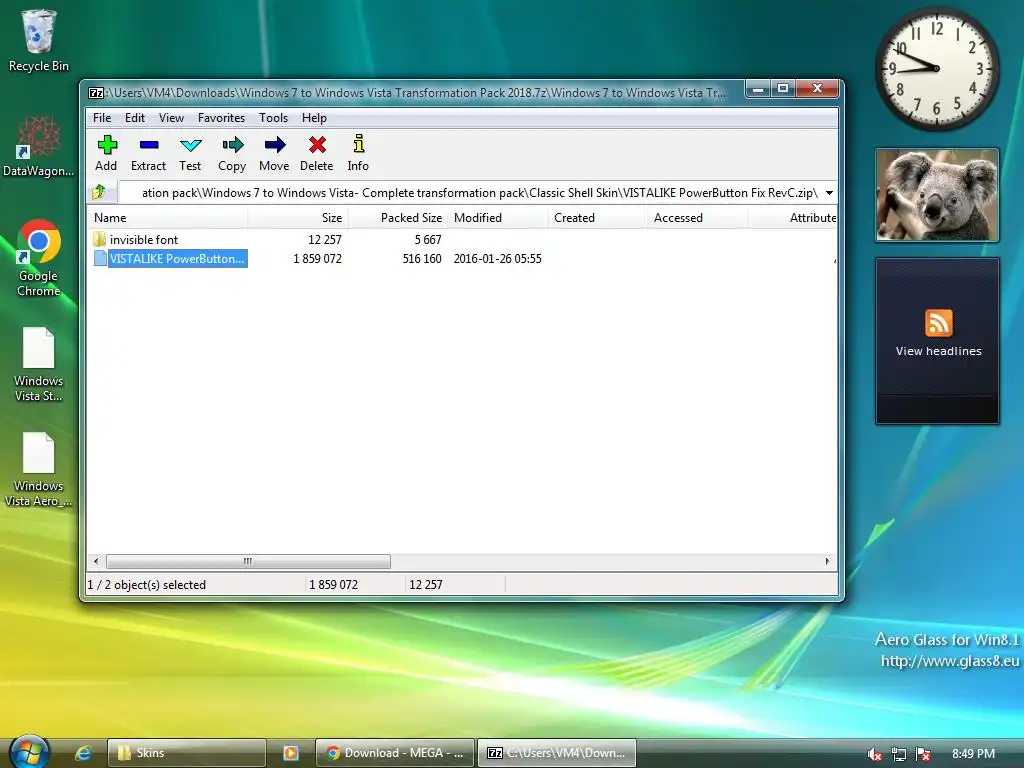Select the Windows Vista St... desktop file
Image resolution: width=1024 pixels, height=768 pixels.
(x=39, y=364)
